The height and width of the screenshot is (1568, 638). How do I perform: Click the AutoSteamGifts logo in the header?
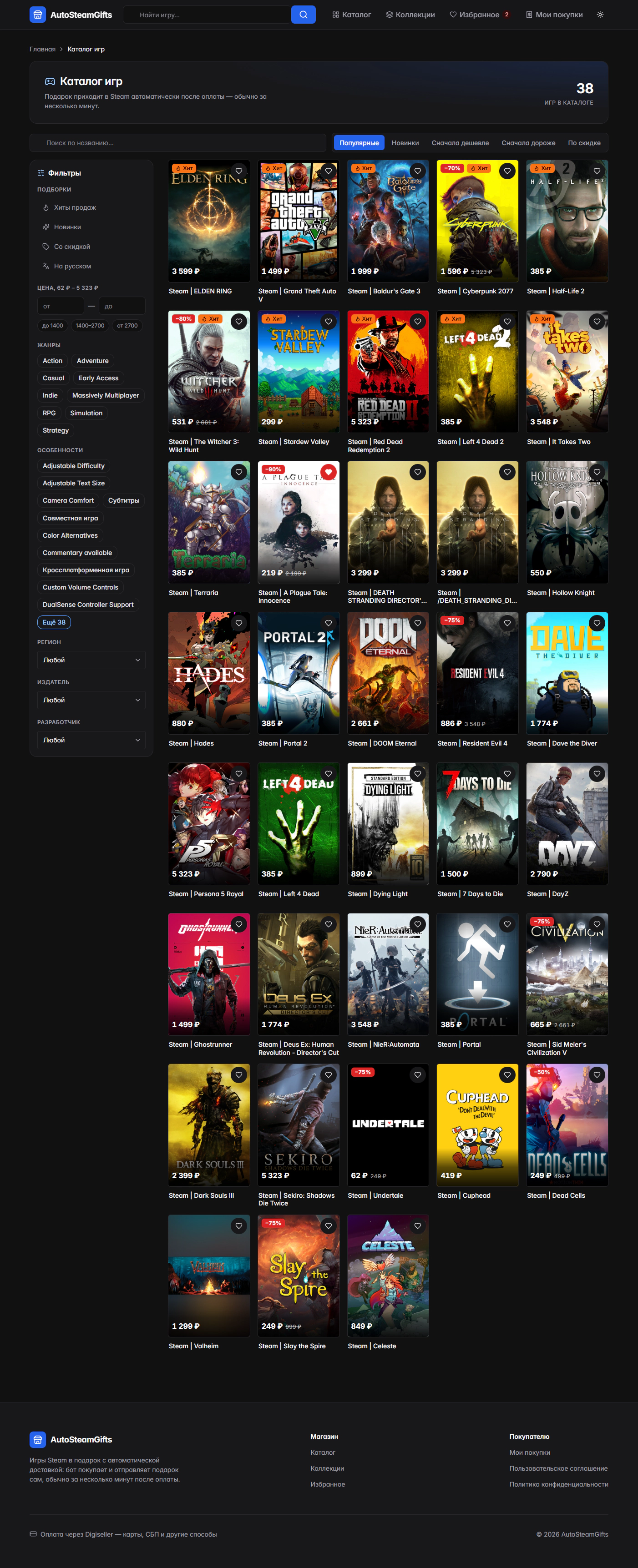tap(71, 15)
